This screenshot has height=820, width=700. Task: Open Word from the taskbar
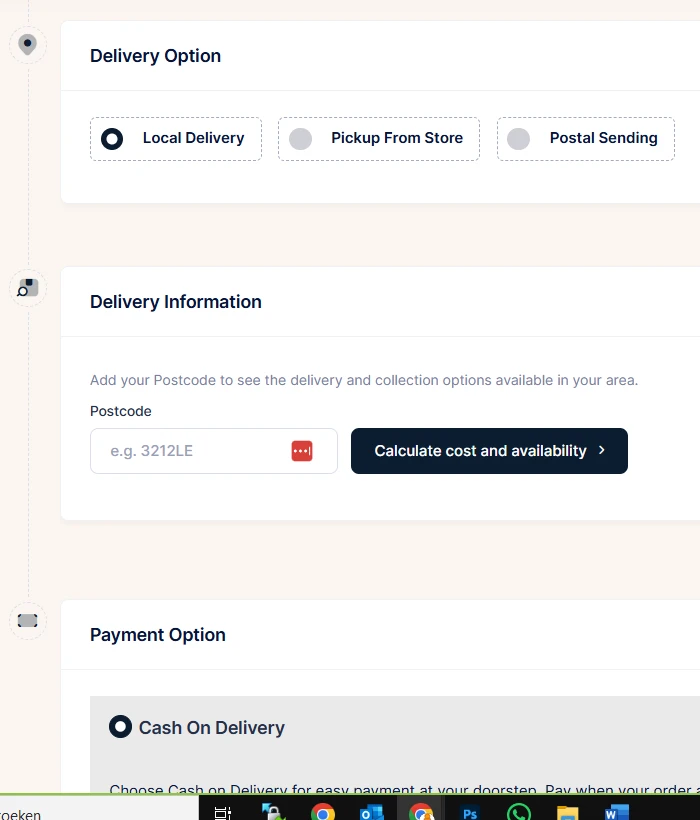coord(617,812)
